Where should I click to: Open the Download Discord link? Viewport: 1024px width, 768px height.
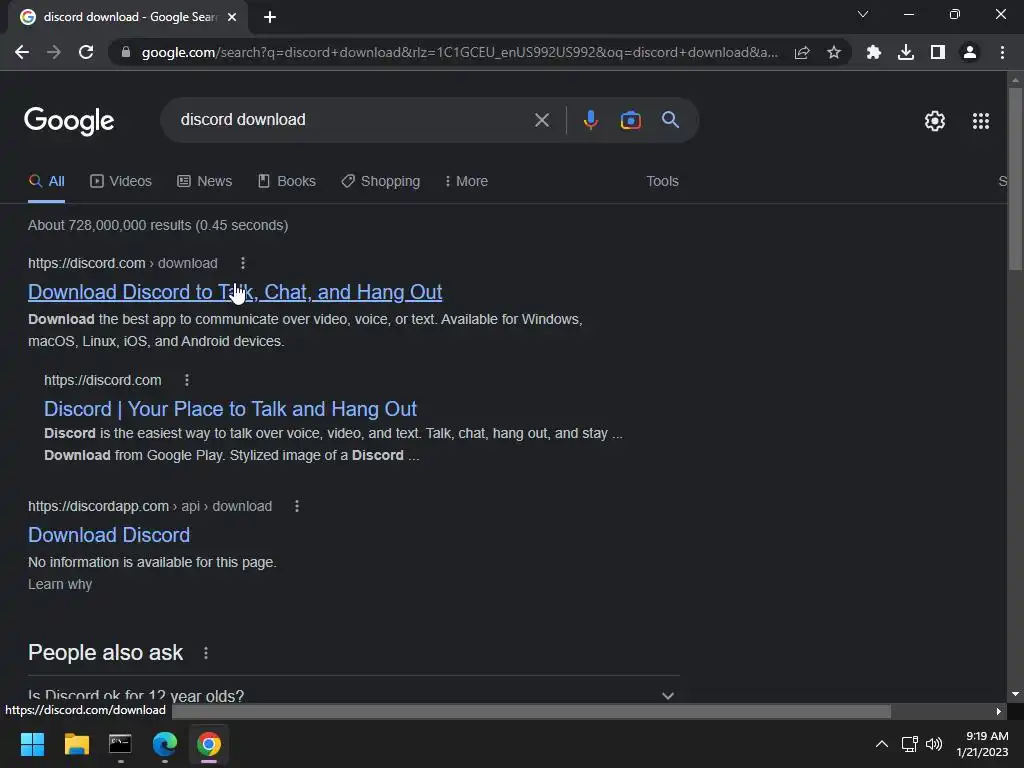109,535
